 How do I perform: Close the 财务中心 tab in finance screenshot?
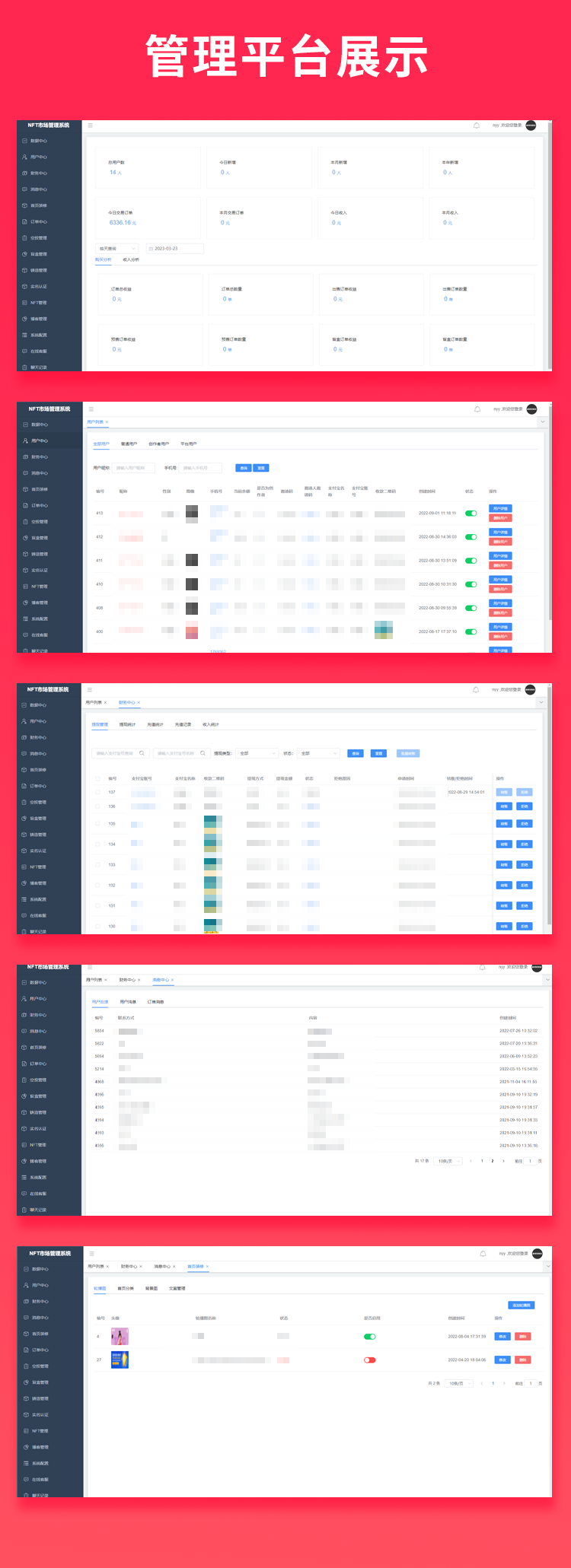pos(139,703)
